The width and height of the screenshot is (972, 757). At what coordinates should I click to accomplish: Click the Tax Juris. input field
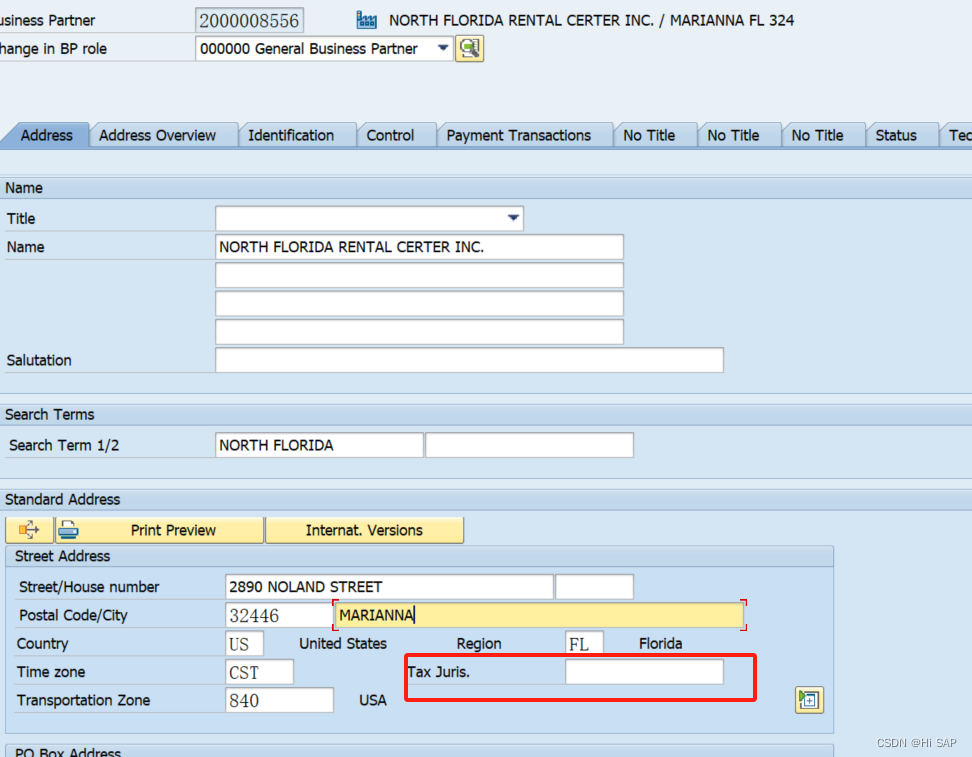(x=644, y=672)
